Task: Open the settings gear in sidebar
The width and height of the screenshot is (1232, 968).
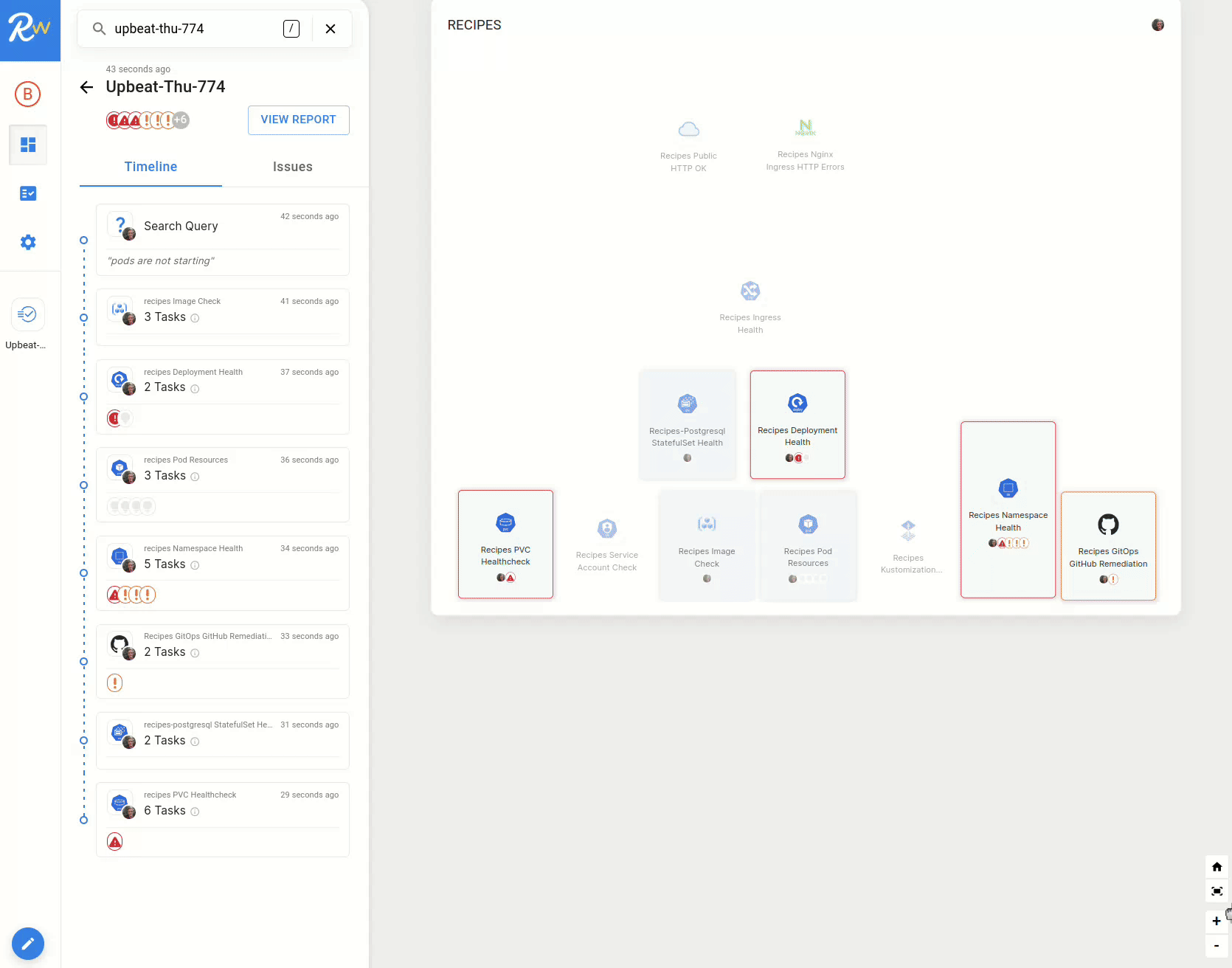Action: coord(28,242)
